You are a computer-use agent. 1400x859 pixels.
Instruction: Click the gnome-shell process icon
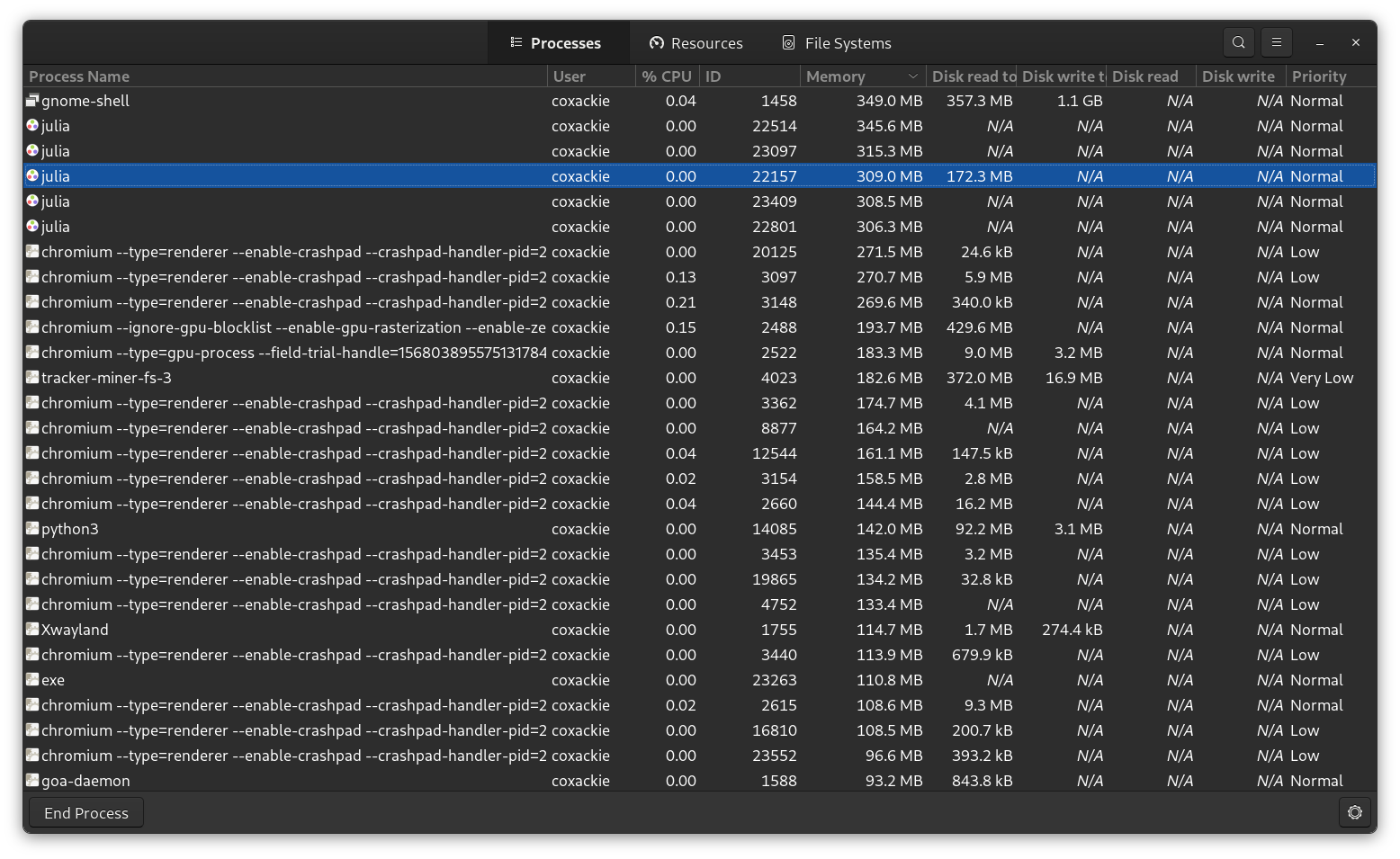tap(31, 101)
